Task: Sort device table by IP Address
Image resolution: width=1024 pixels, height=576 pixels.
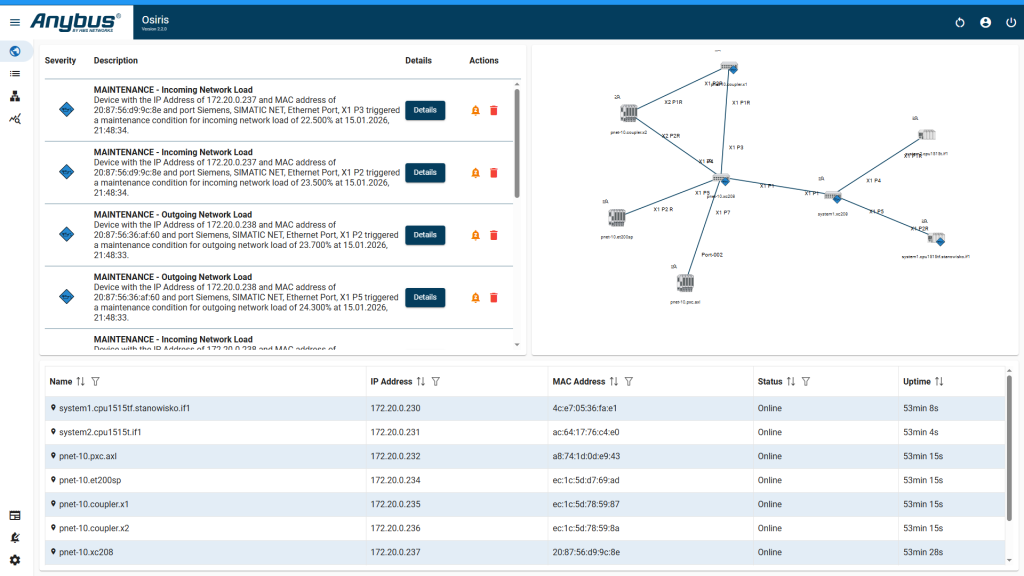Action: pyautogui.click(x=421, y=381)
